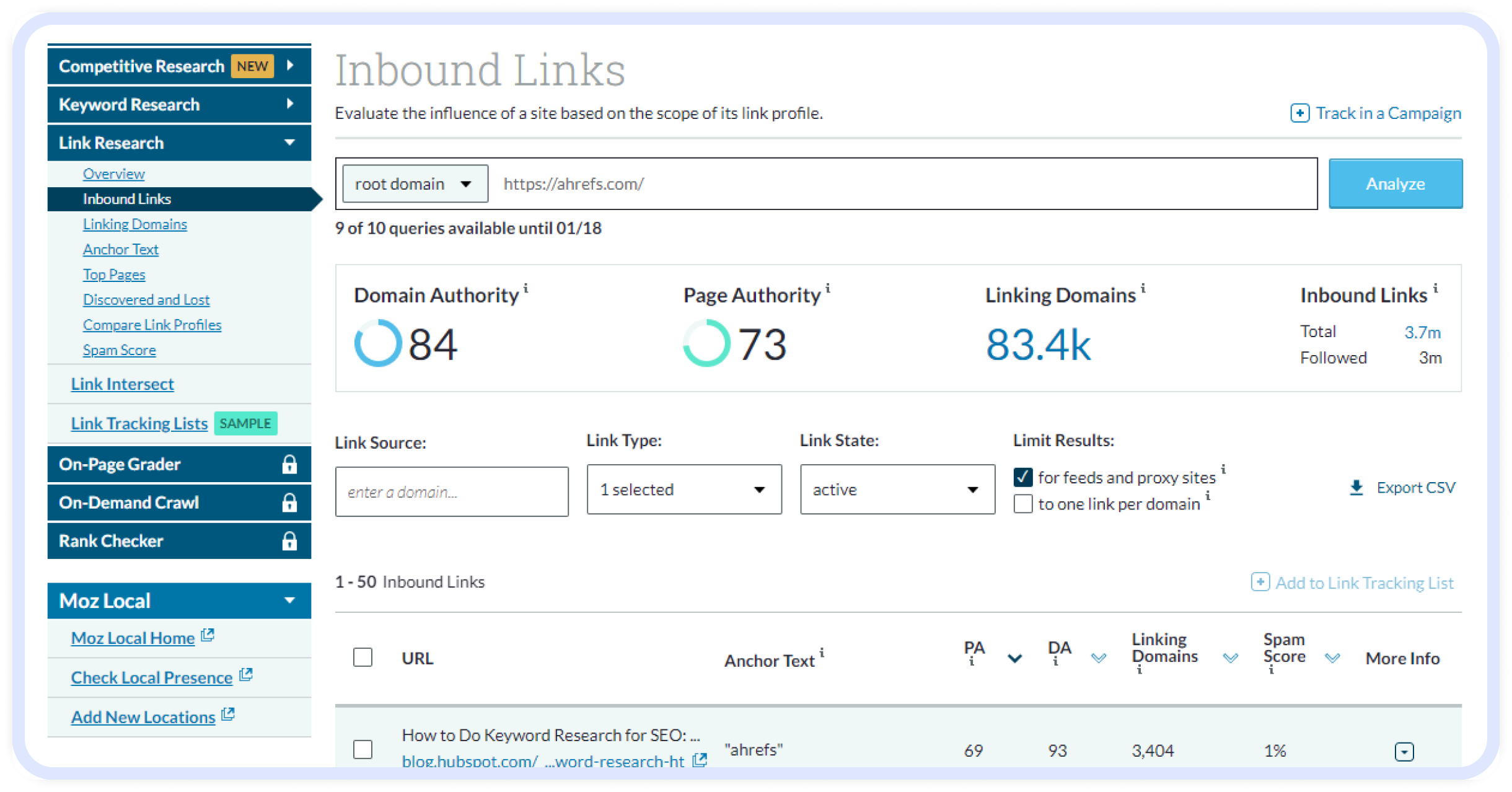Open the Check Local Presence link
The image size is (1512, 792).
tap(152, 677)
